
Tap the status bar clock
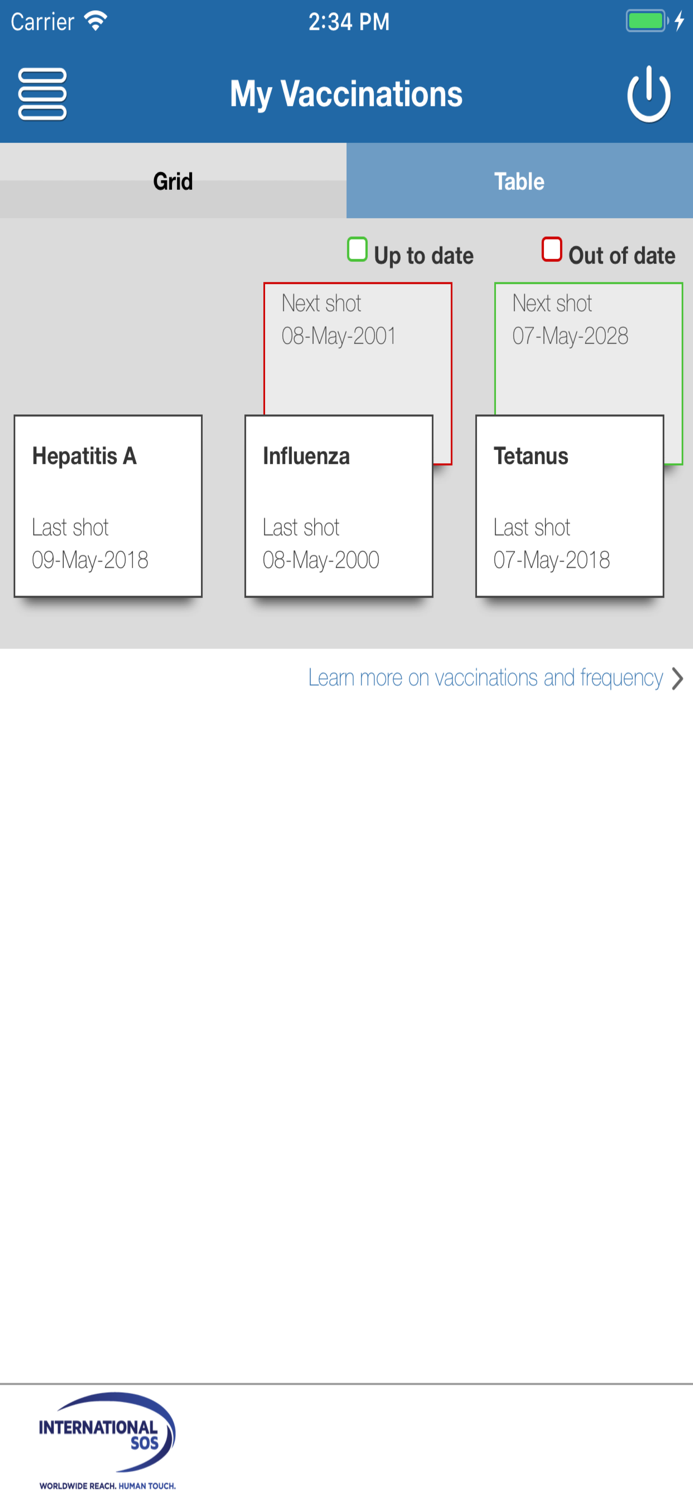pos(348,22)
